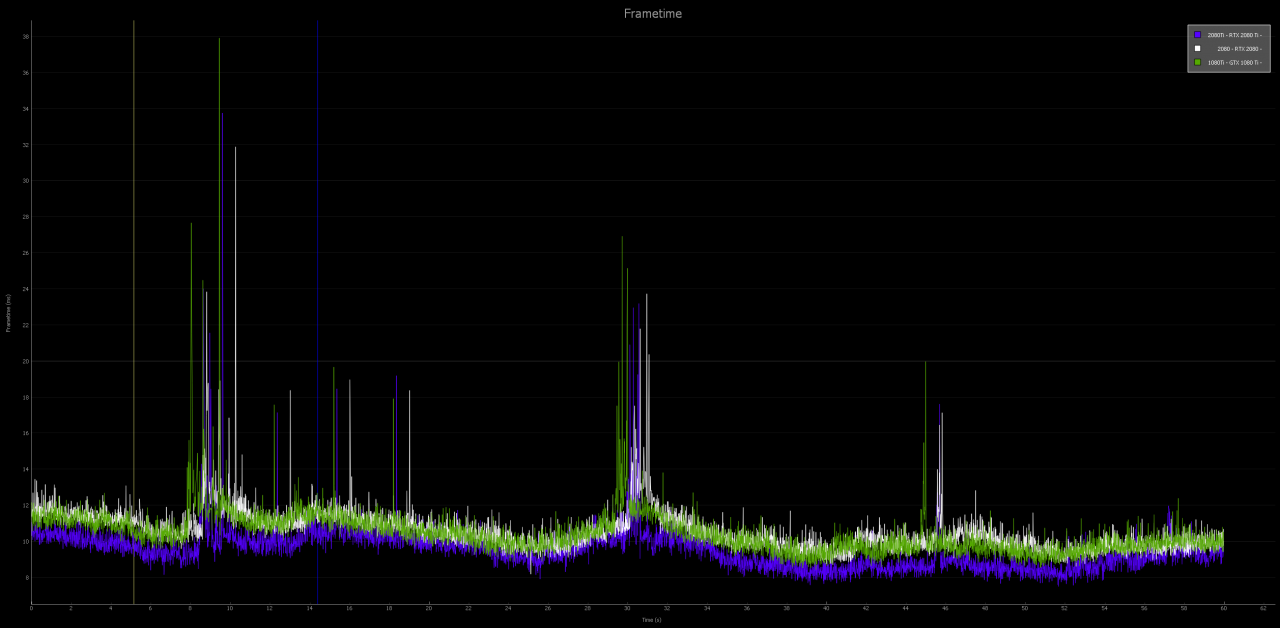Click the white spike peak near 10.3 seconds
This screenshot has width=1280, height=628.
(x=235, y=149)
